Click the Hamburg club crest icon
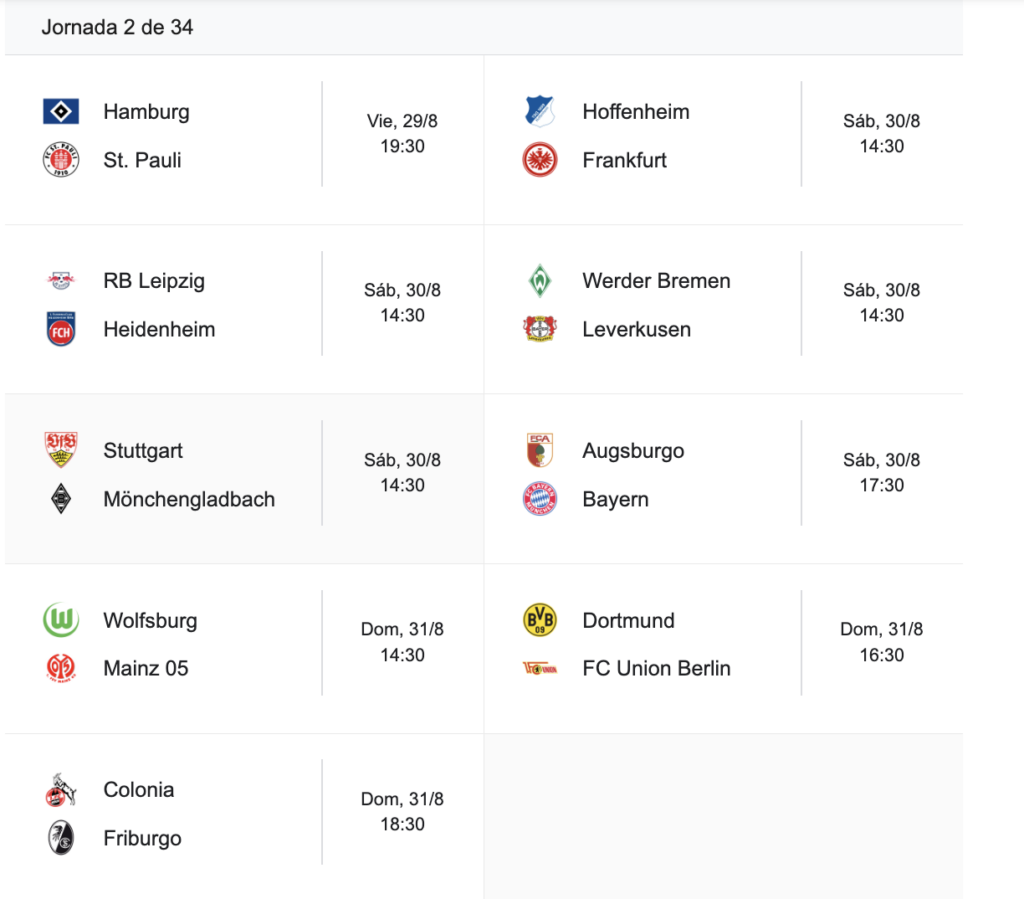The width and height of the screenshot is (1024, 899). [61, 112]
